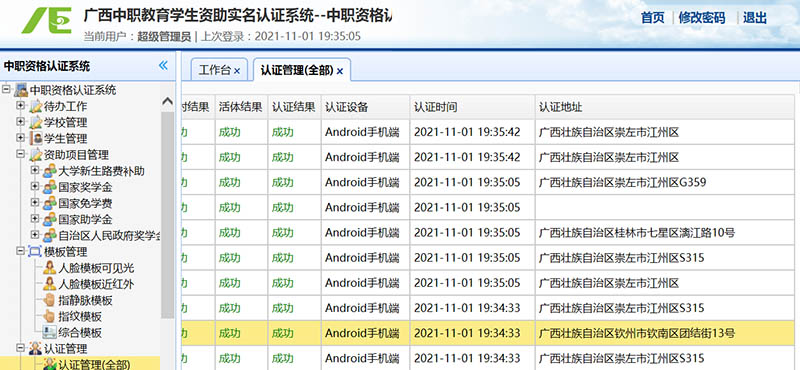Image resolution: width=800 pixels, height=370 pixels.
Task: Sort by 认证结果 column header
Action: [294, 107]
